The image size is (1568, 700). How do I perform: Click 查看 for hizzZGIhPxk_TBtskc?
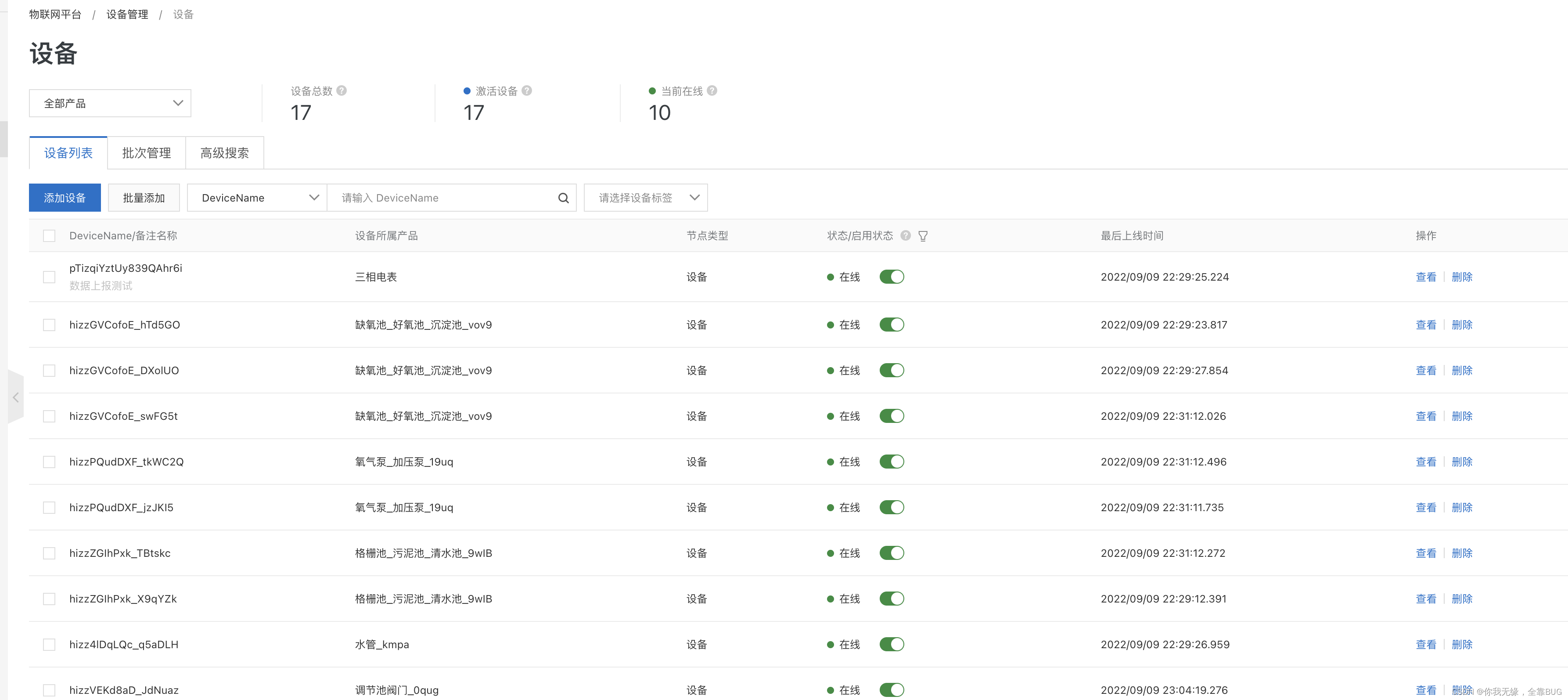point(1426,553)
